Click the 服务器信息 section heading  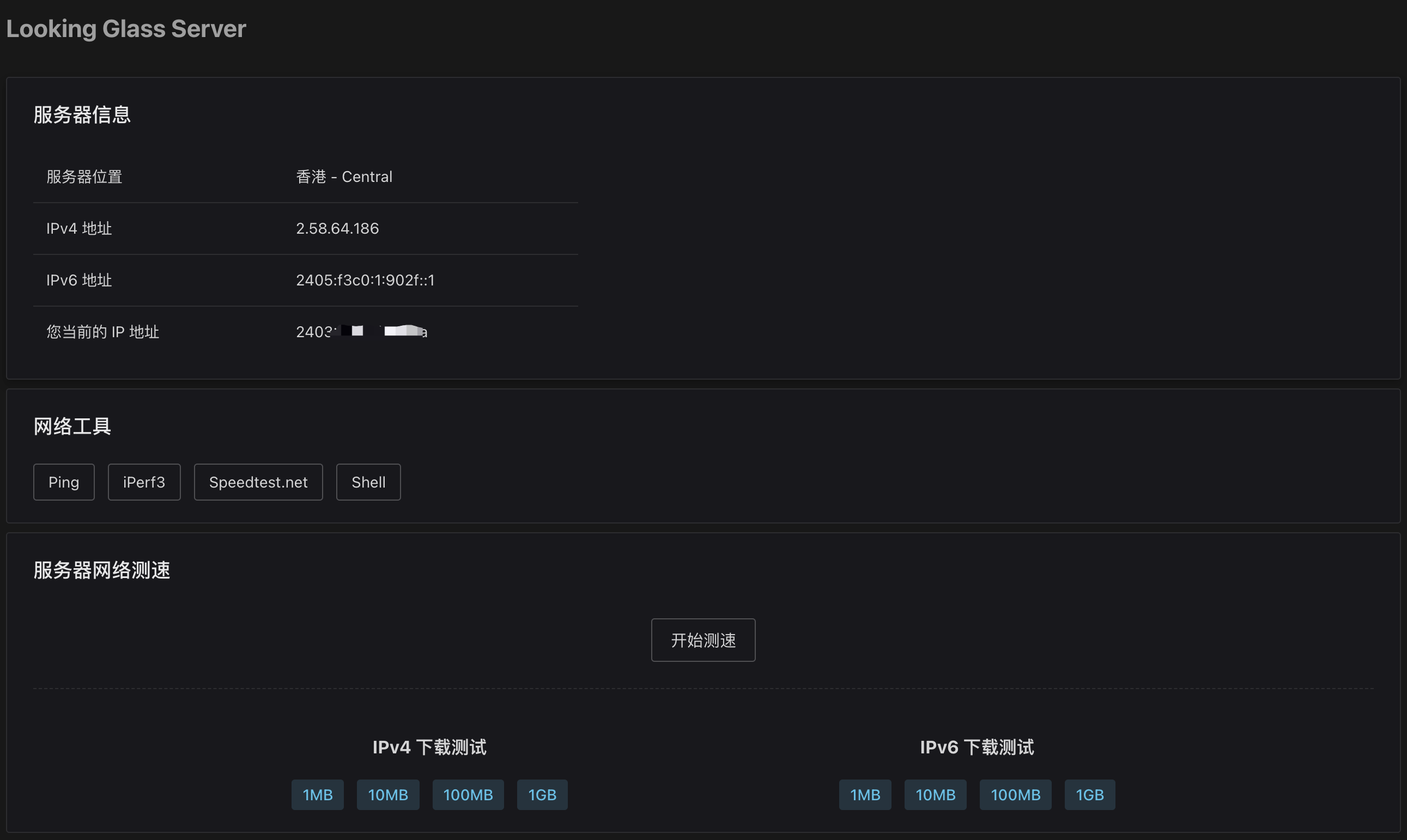(x=82, y=114)
